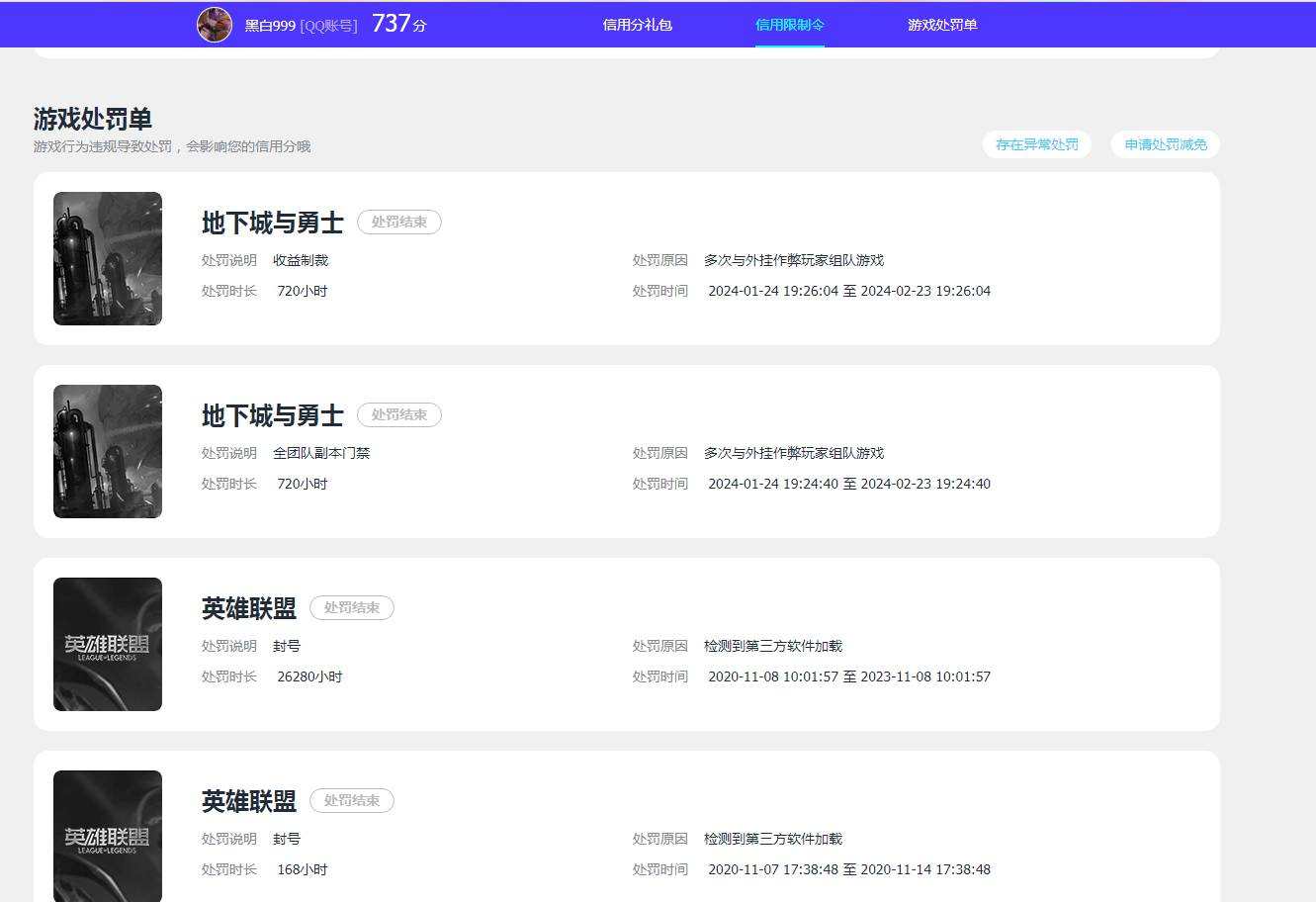The image size is (1316, 902).
Task: Click the 26280小时 penalty duration
Action: (309, 676)
